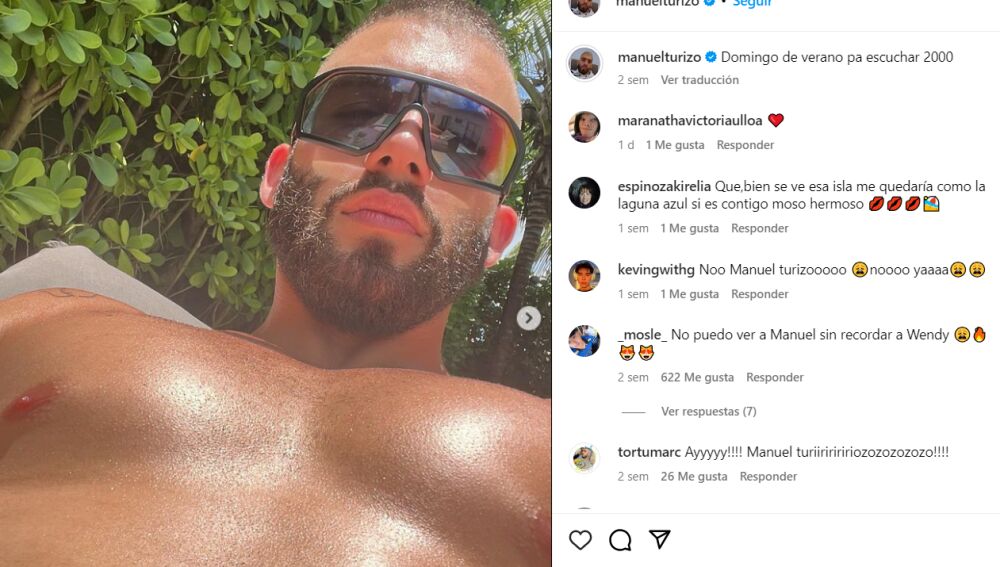Go to next photo with carousel arrow
This screenshot has width=1000, height=567.
pyautogui.click(x=528, y=318)
